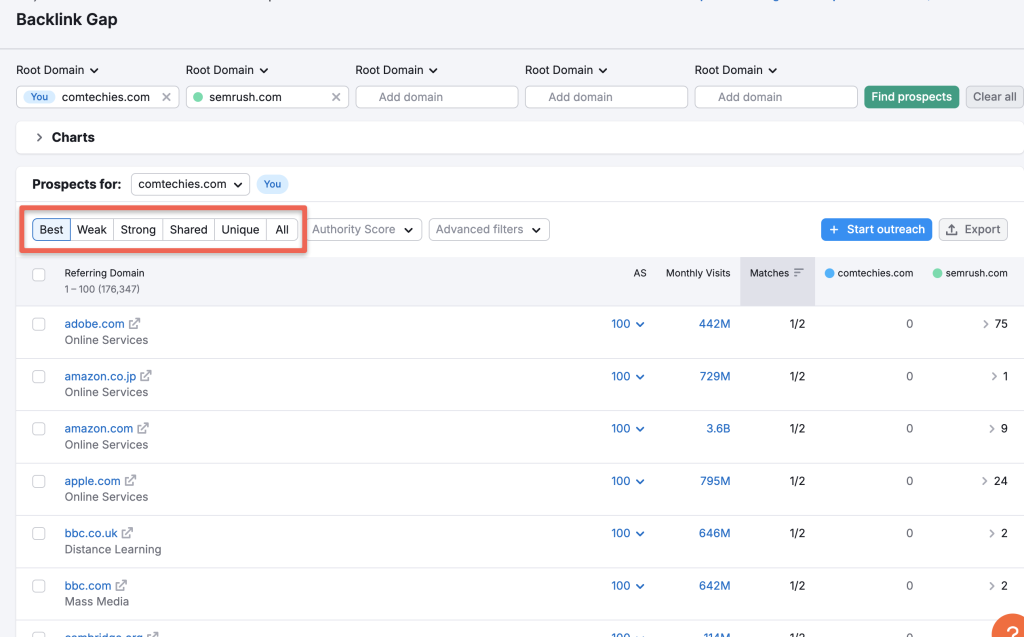The width and height of the screenshot is (1024, 637).
Task: Click the Find prospects button
Action: coord(911,97)
